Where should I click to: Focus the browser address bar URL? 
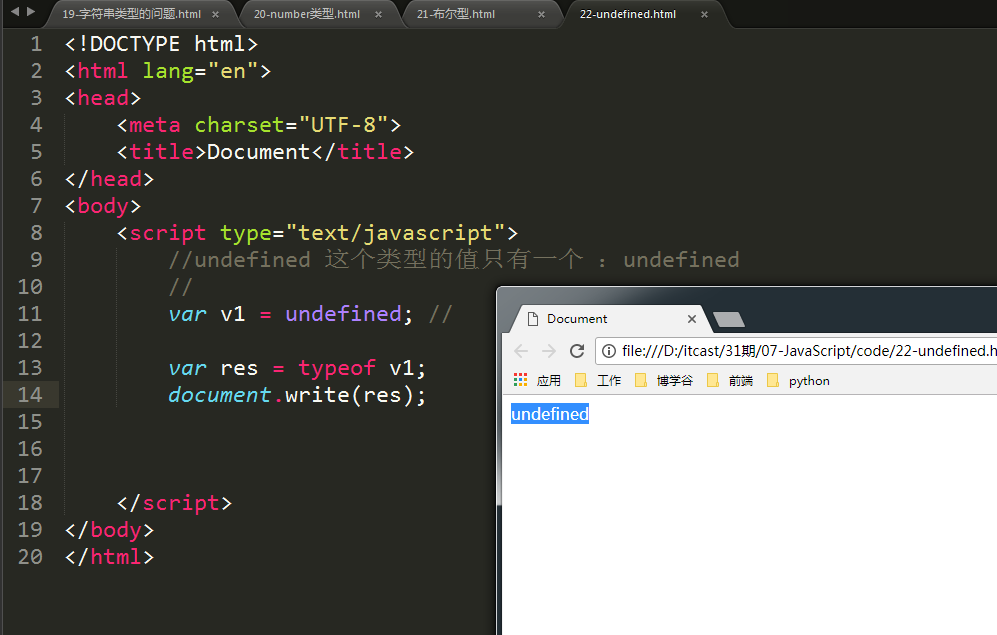pyautogui.click(x=809, y=351)
